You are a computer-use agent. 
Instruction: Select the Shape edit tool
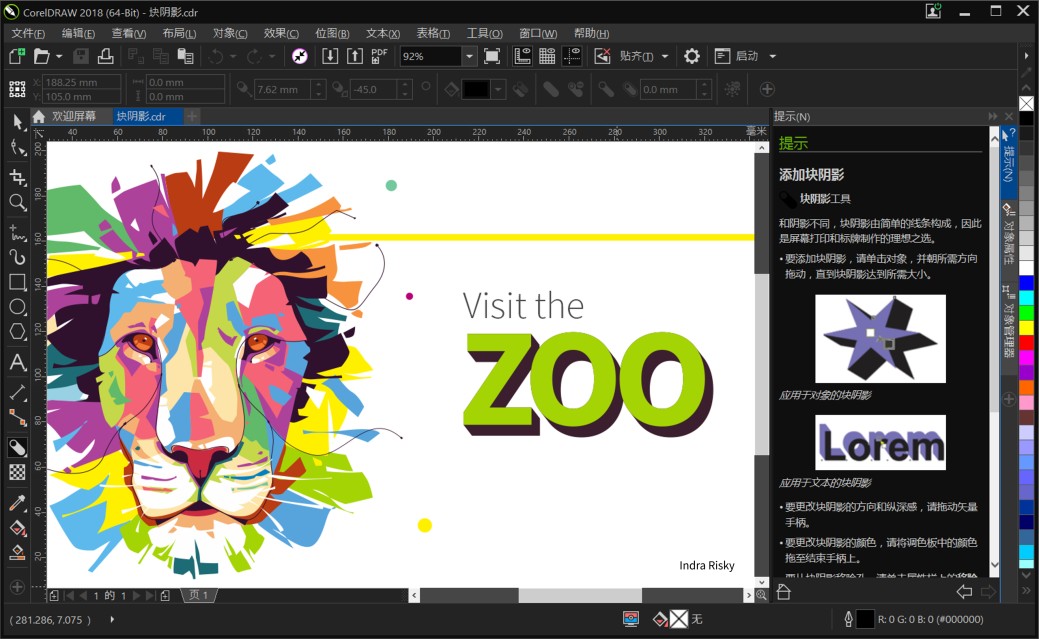click(x=17, y=147)
